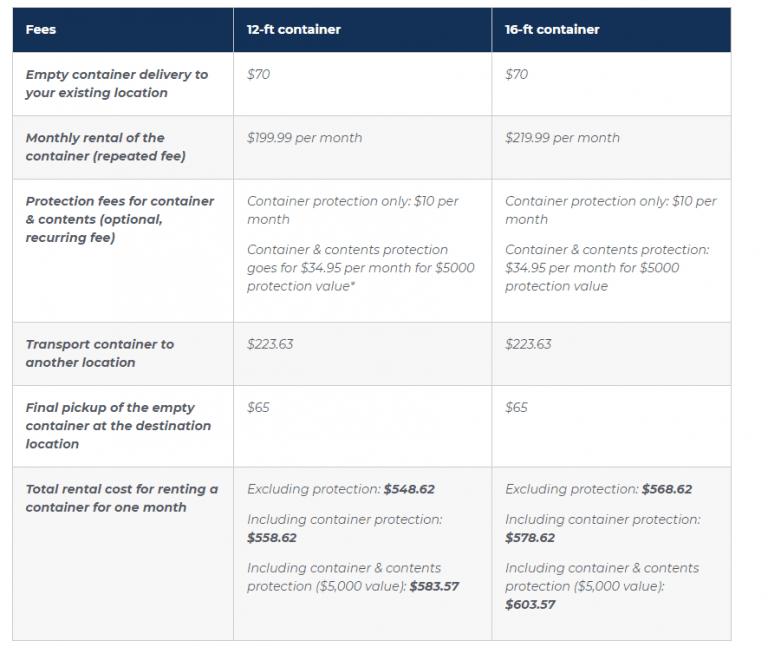Select the 12-ft $223.63 transport fee
The image size is (768, 647).
click(270, 344)
